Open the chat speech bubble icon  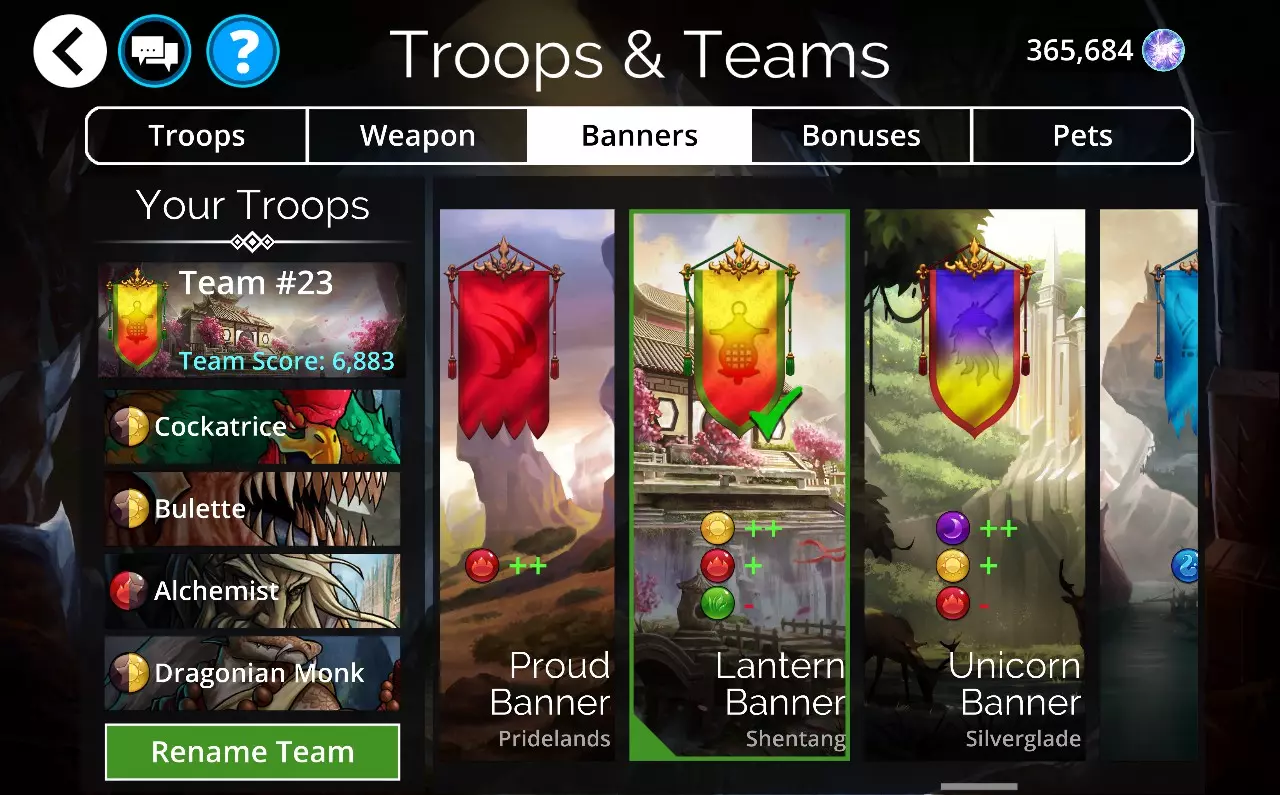pos(155,50)
